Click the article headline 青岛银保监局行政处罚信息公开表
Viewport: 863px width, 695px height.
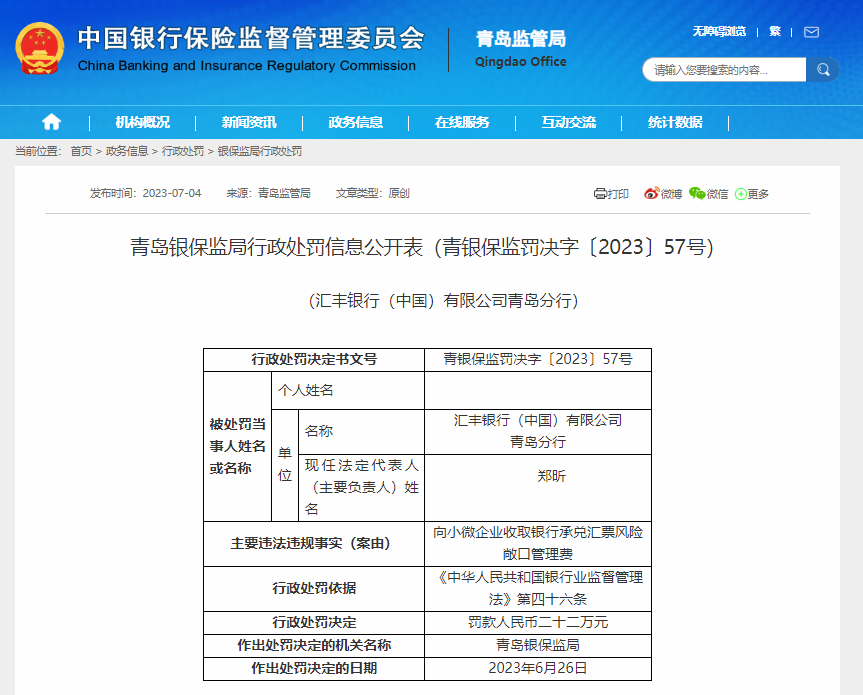click(x=422, y=247)
